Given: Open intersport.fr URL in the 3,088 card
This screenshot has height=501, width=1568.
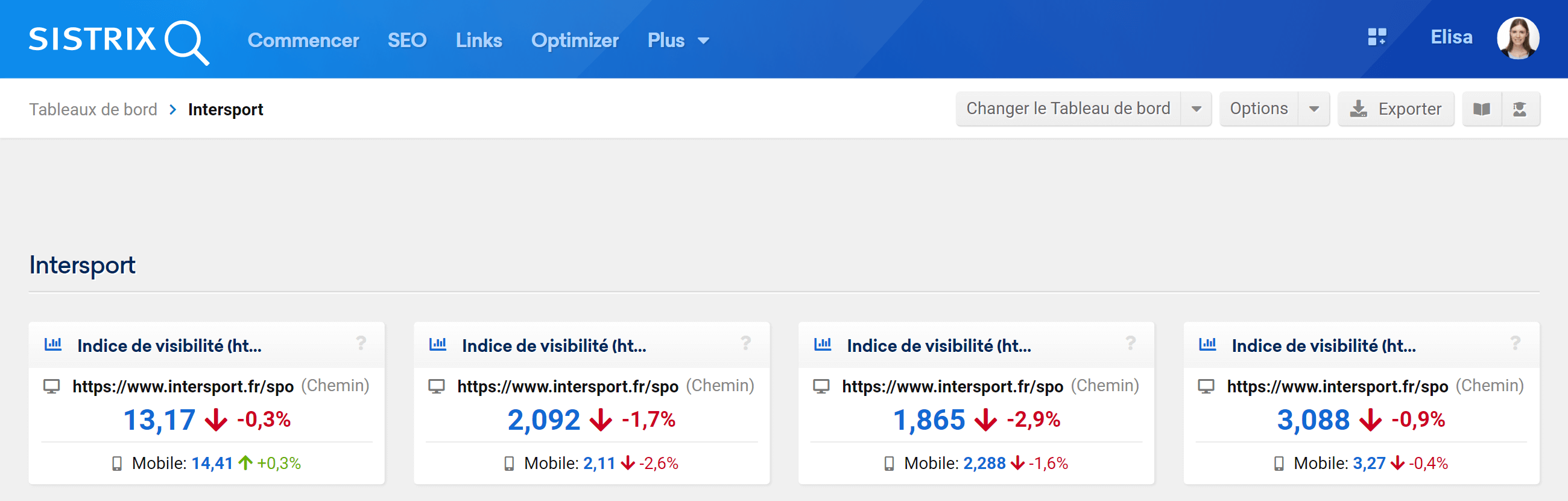Looking at the screenshot, I should coord(1337,386).
